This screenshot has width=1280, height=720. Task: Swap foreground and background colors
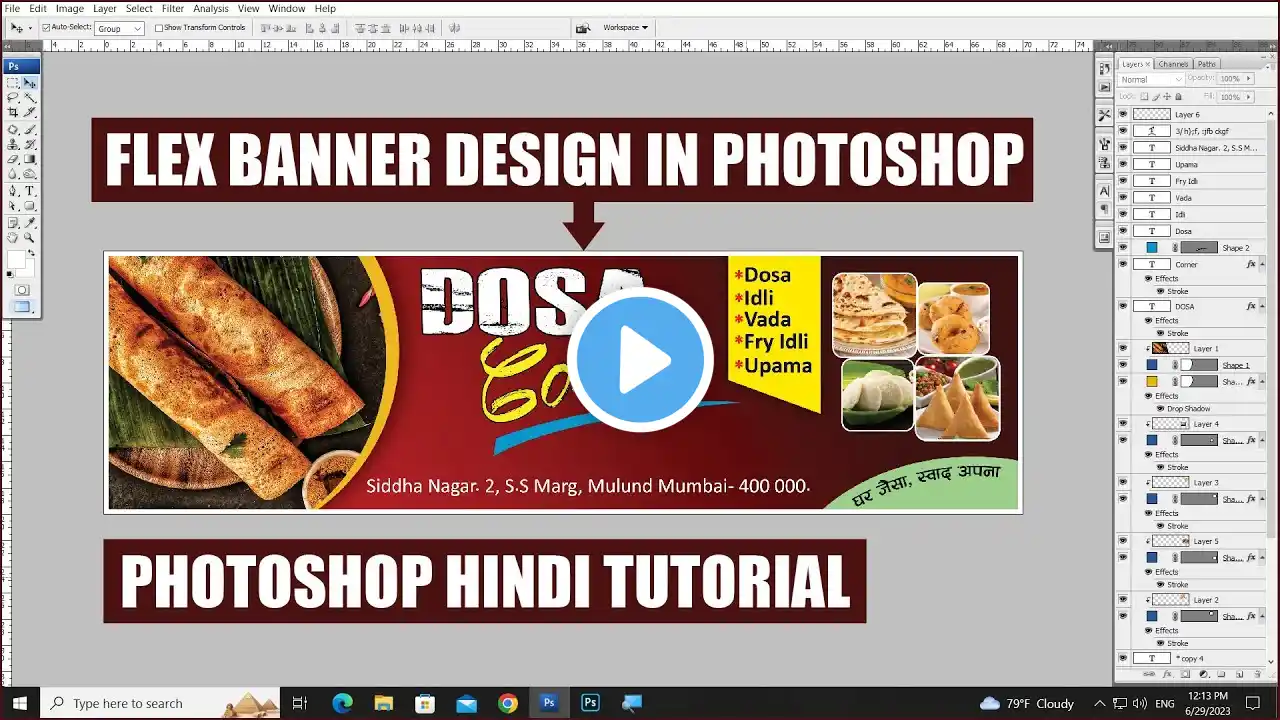(32, 252)
